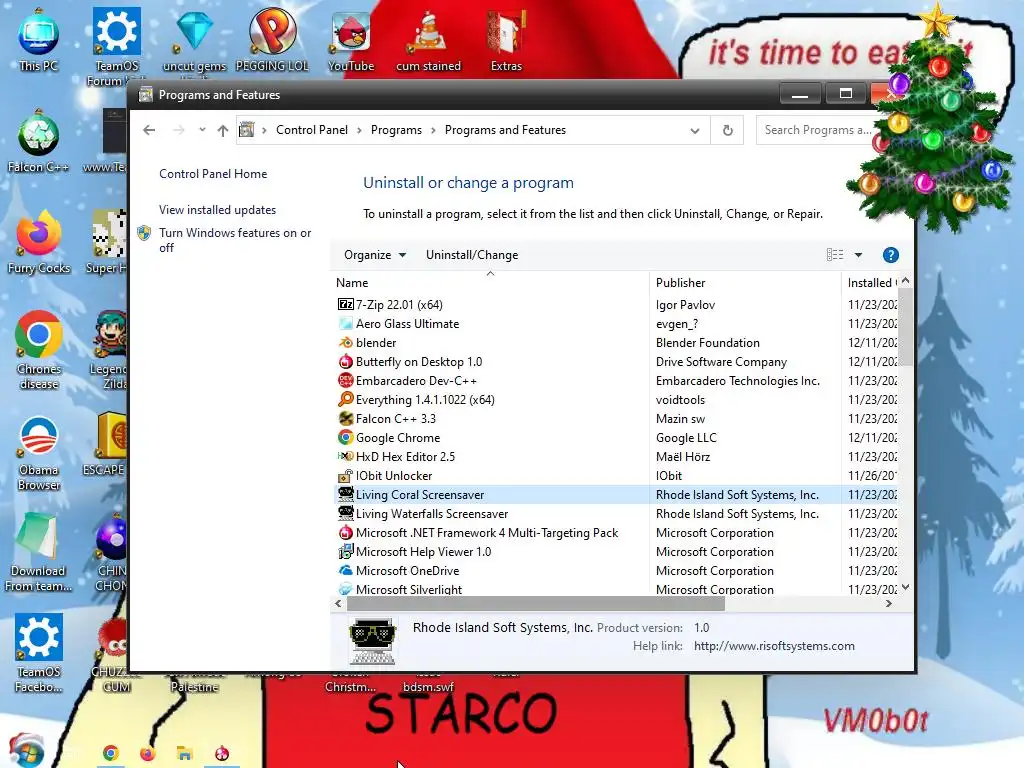Image resolution: width=1024 pixels, height=768 pixels.
Task: Click the Google Chrome list entry icon
Action: [x=345, y=437]
